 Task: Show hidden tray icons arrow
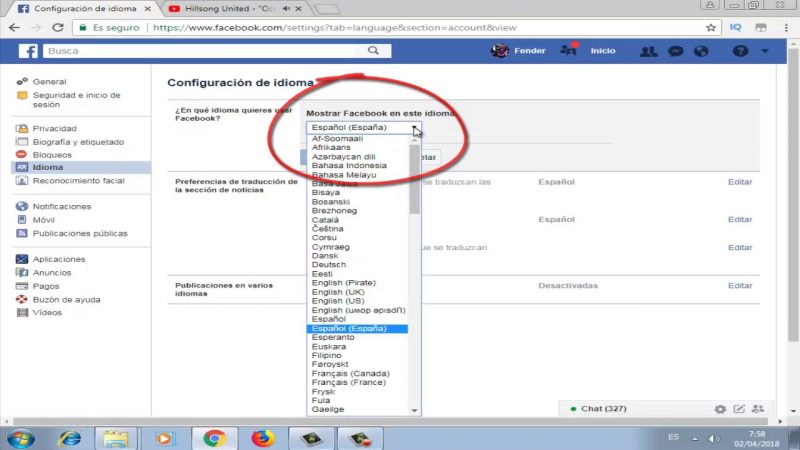(x=695, y=439)
